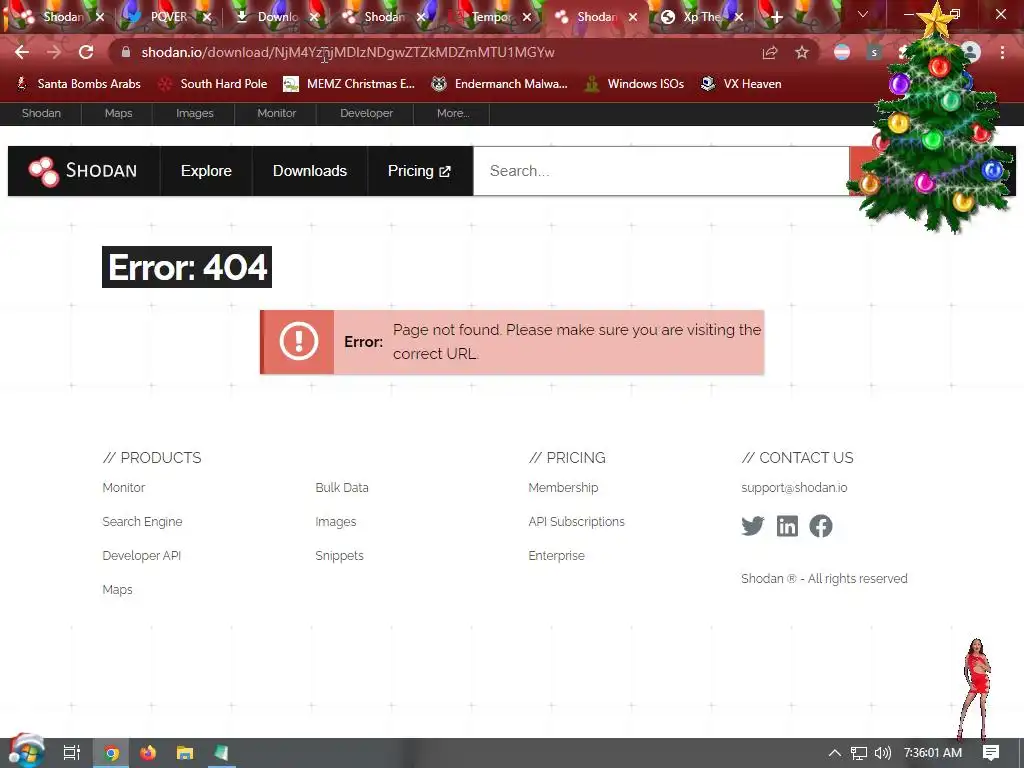
Task: Select Images in the top dark strip menu
Action: coord(195,113)
